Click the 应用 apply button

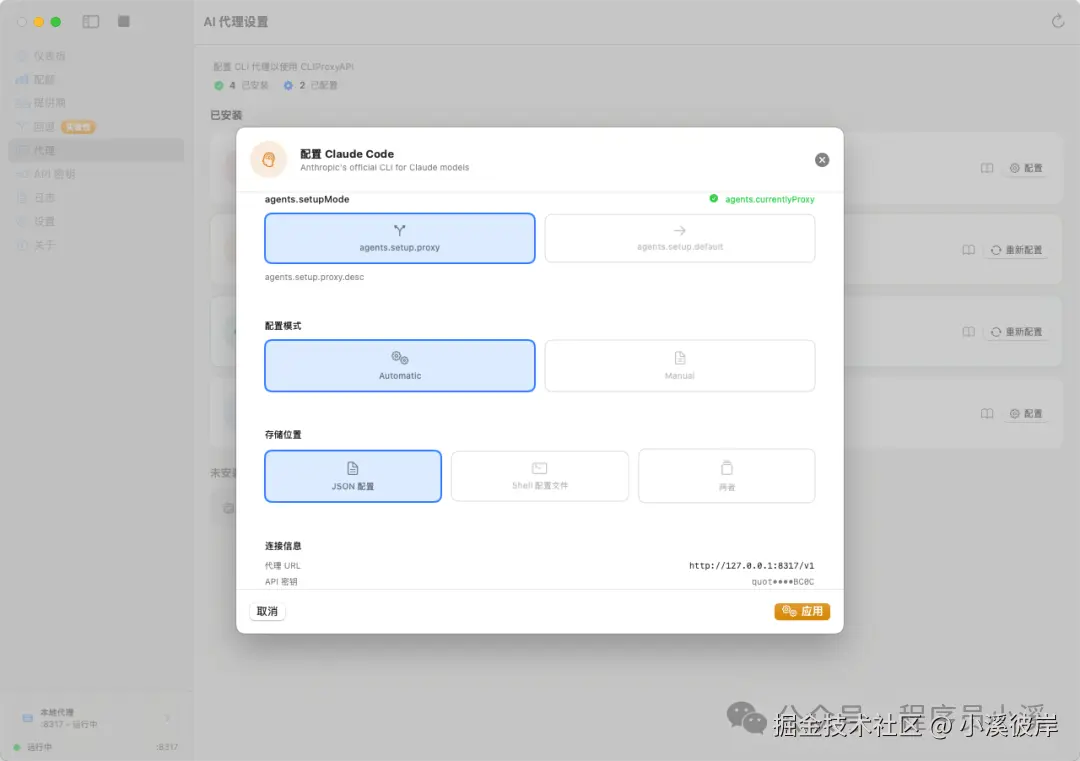coord(802,612)
